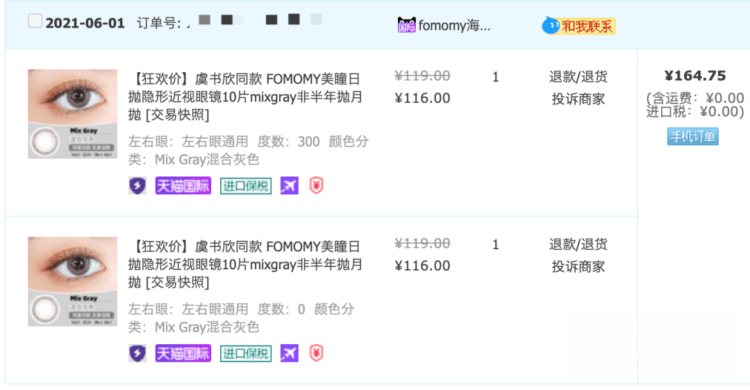Click the blue 手机订单 badge

tap(693, 136)
